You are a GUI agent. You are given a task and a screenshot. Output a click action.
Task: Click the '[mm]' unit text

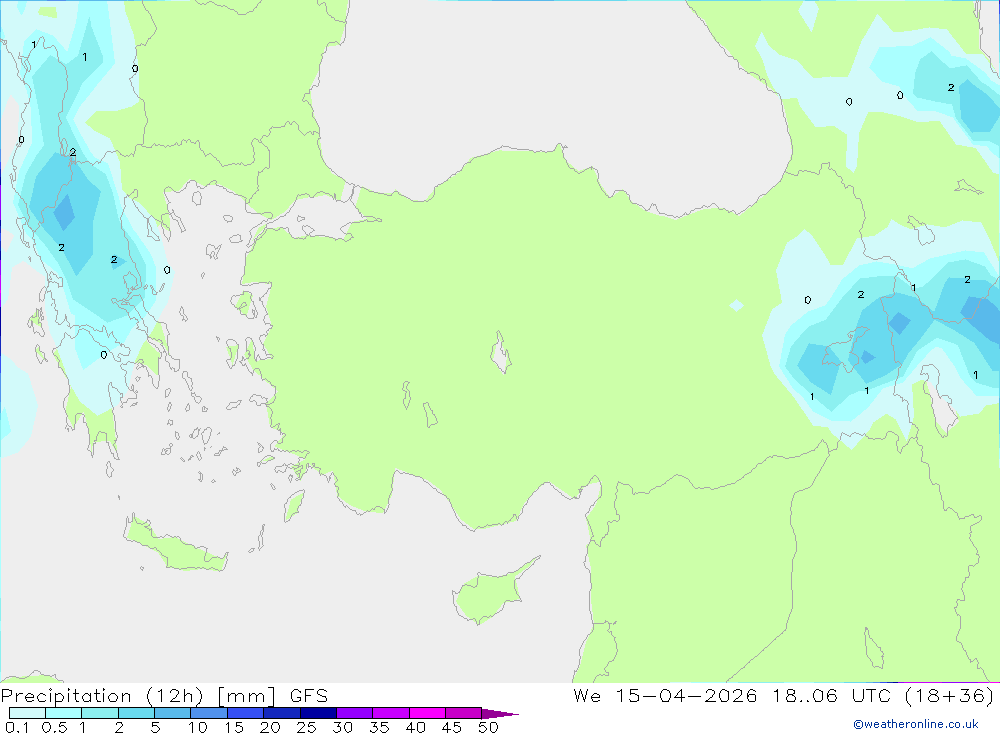(x=246, y=696)
